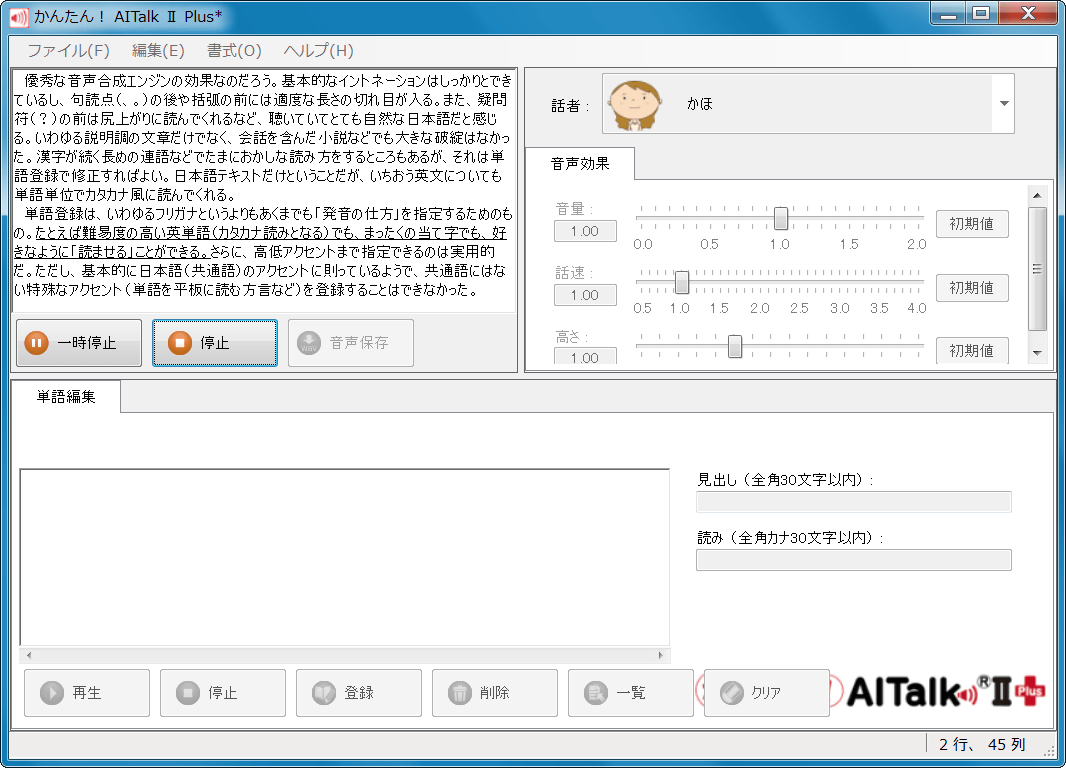Click the bottom 停止 word stop button
The height and width of the screenshot is (768, 1066).
click(x=223, y=693)
